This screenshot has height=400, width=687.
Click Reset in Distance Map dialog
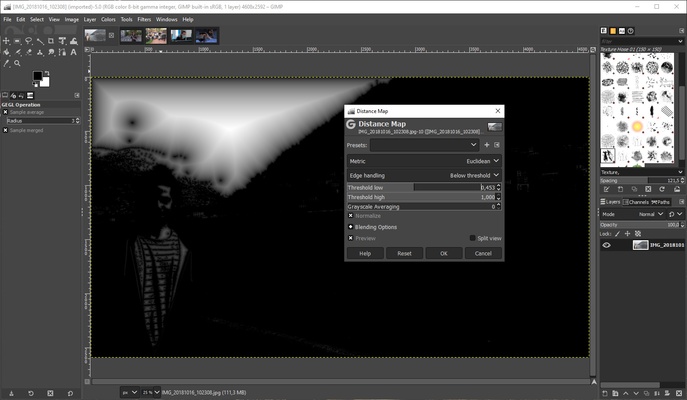point(404,253)
